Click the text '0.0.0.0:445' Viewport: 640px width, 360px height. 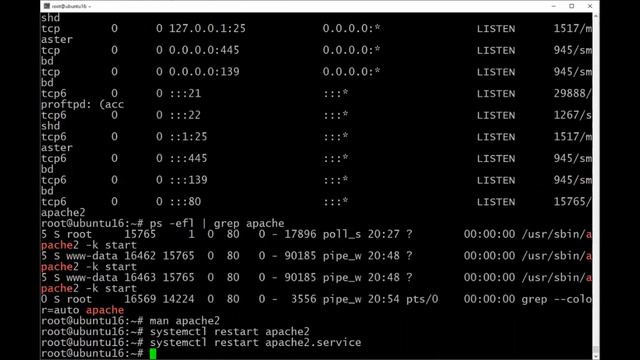coord(204,50)
